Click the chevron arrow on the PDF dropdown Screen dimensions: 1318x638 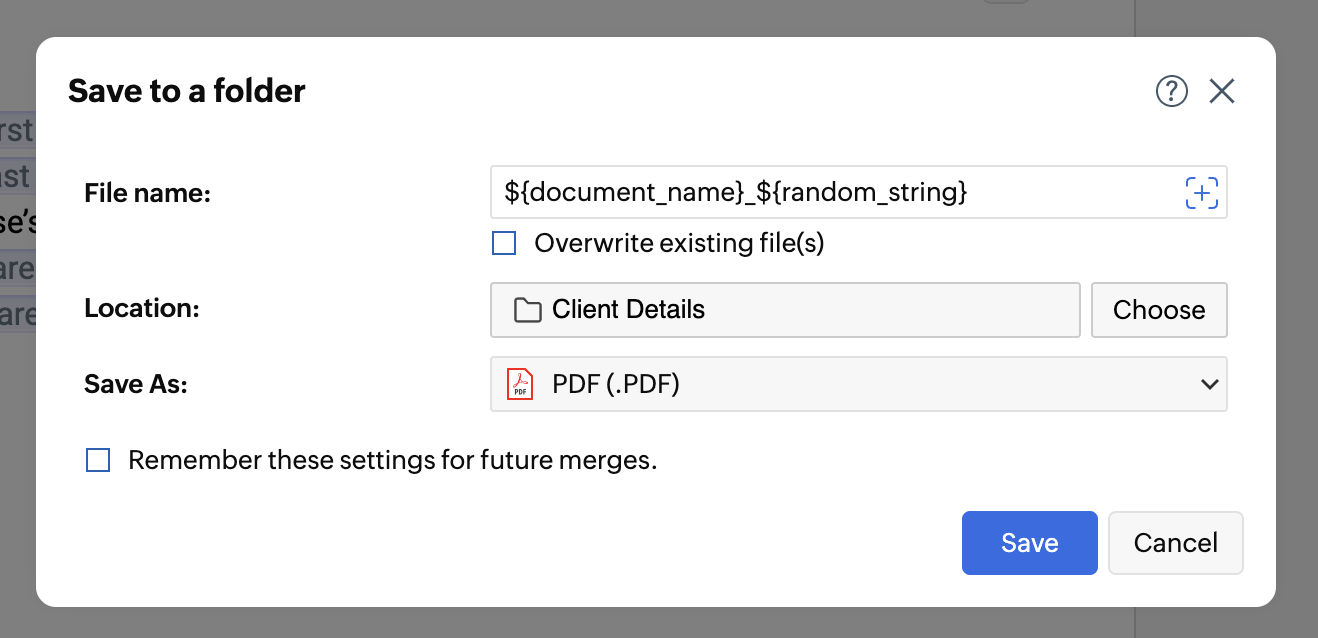(x=1209, y=385)
